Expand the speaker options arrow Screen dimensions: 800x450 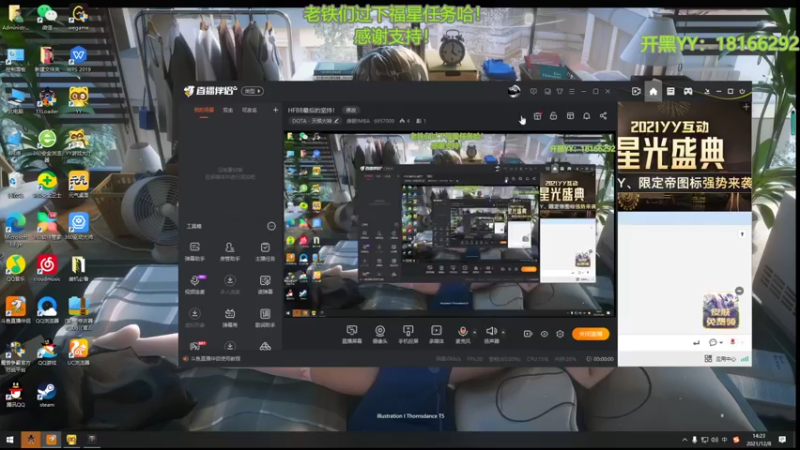503,333
